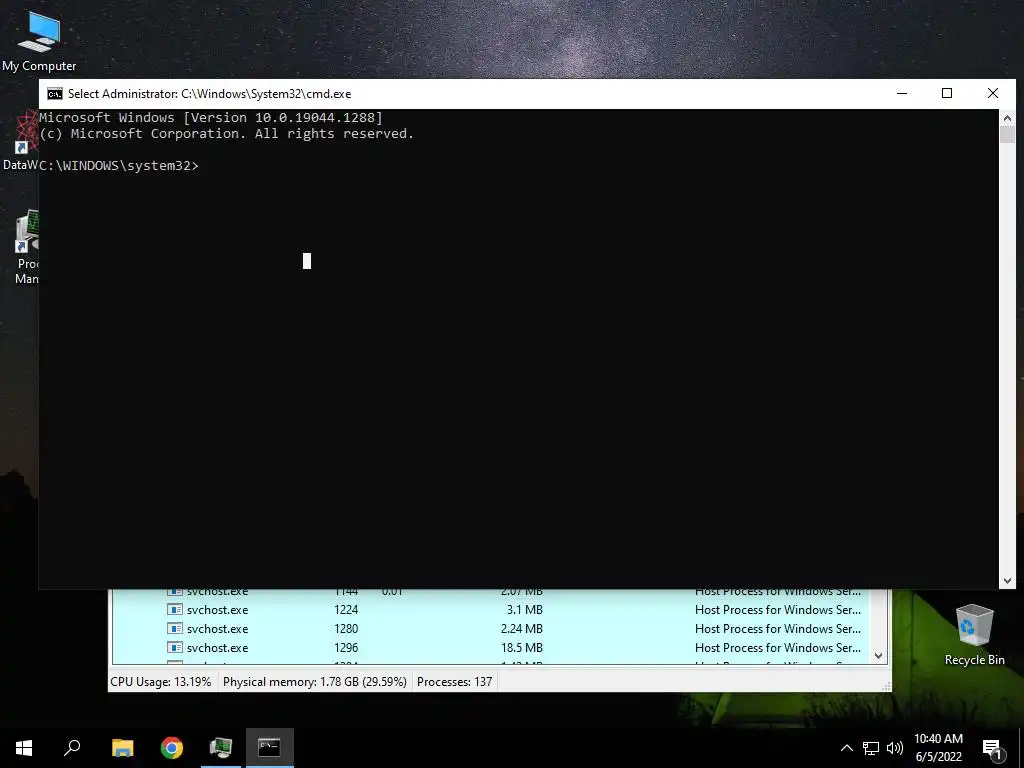Click the process list scroll-down arrow
Screen dimensions: 1024x768
(x=878, y=656)
